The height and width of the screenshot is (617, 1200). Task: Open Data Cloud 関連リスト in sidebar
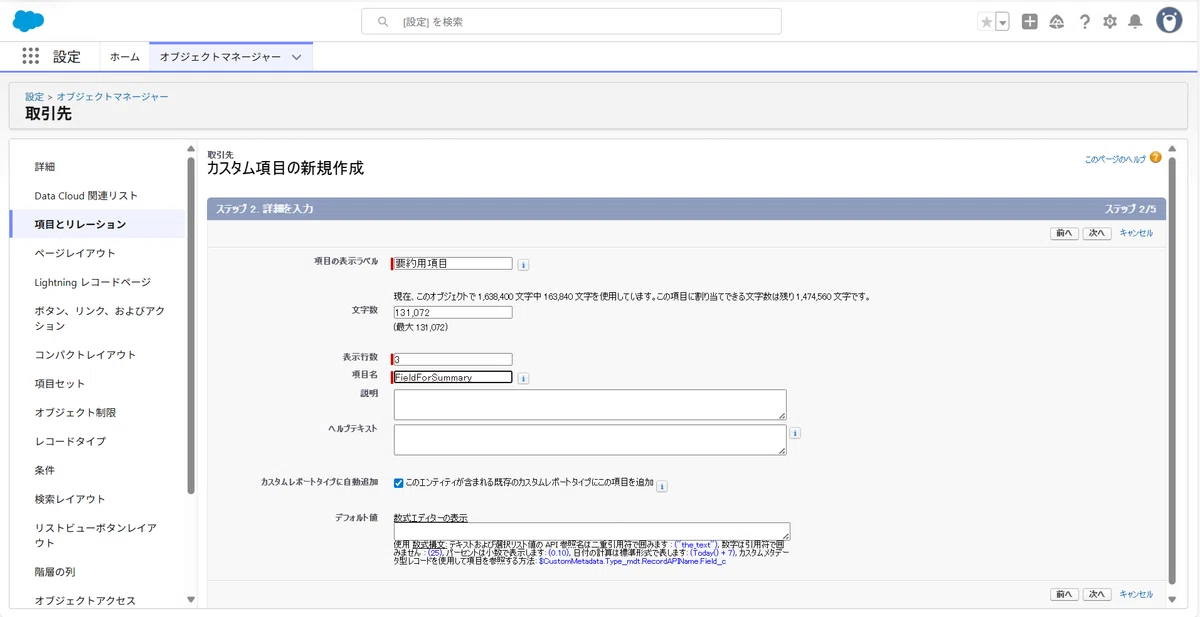86,196
